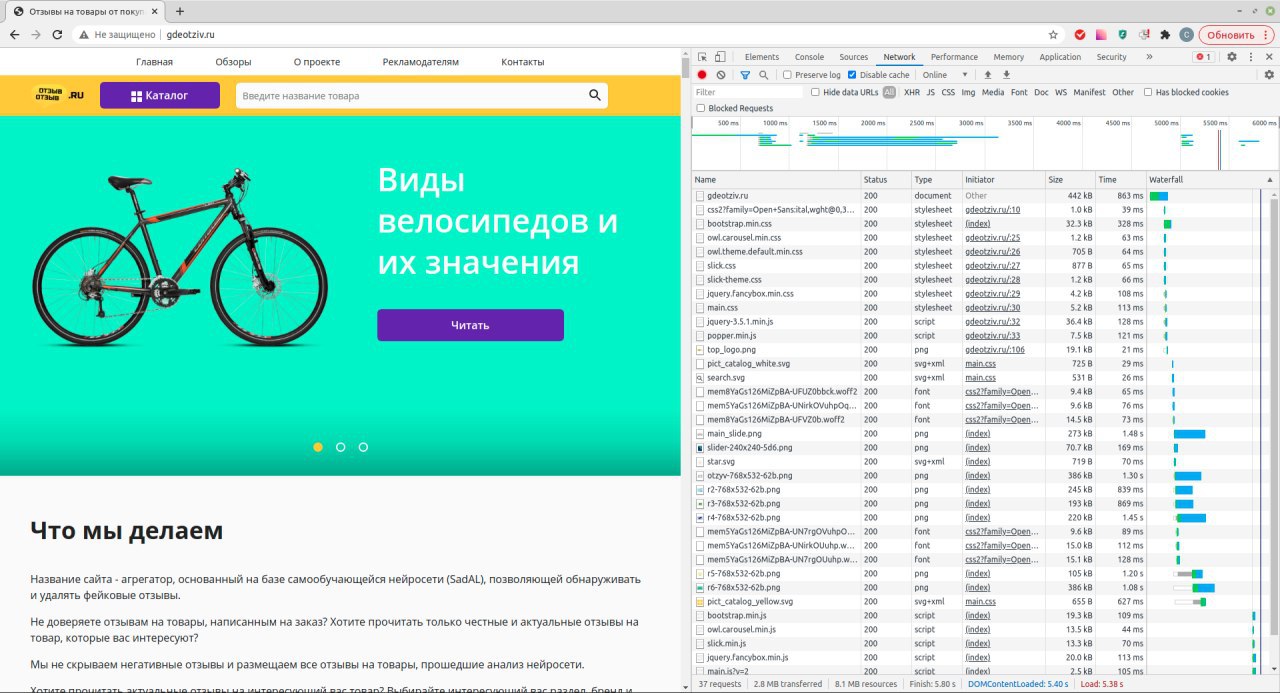Viewport: 1280px width, 693px height.
Task: Open the Online throttling dropdown
Action: [x=945, y=75]
